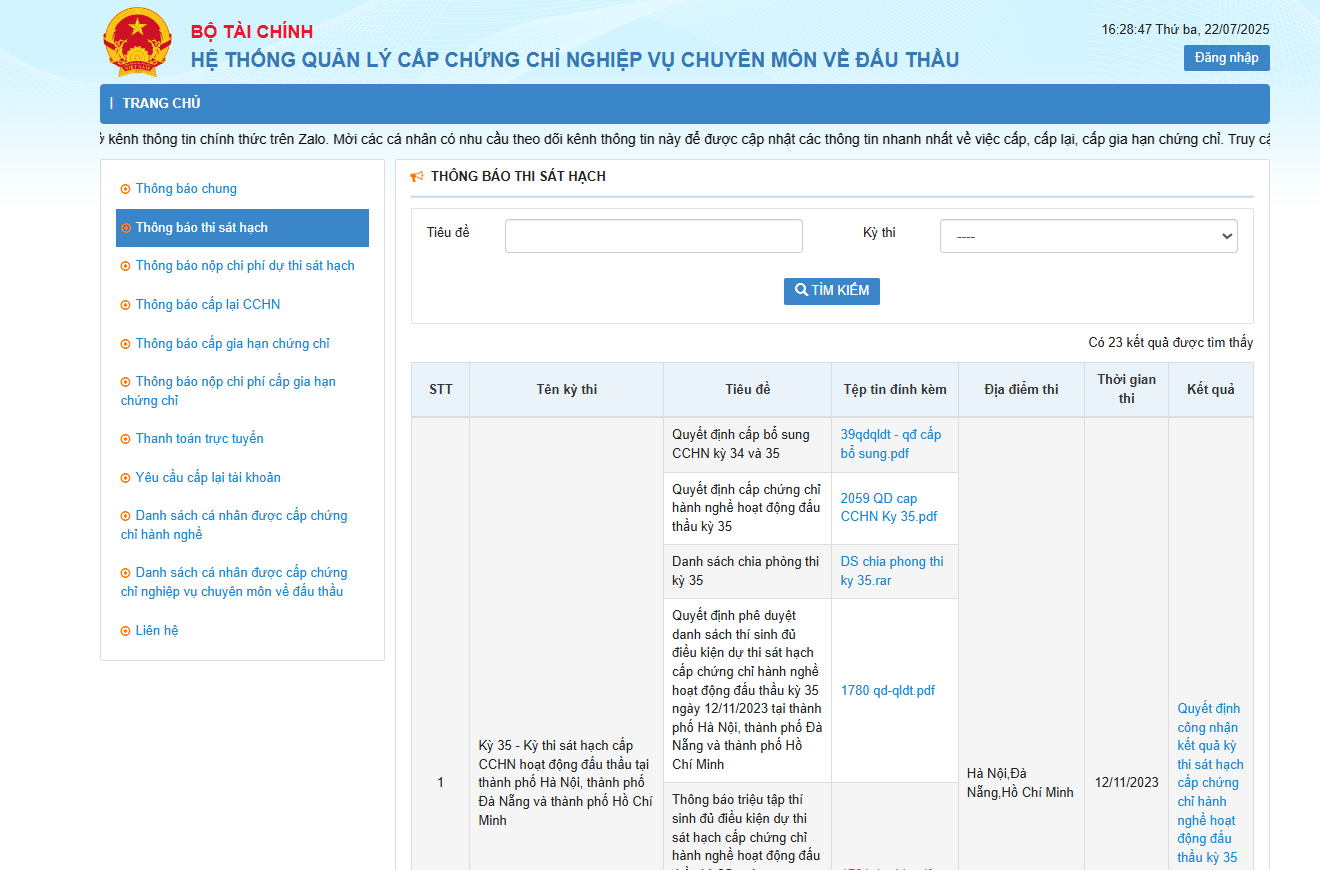1320x870 pixels.
Task: Click the Vietnam national emblem logo
Action: click(138, 43)
